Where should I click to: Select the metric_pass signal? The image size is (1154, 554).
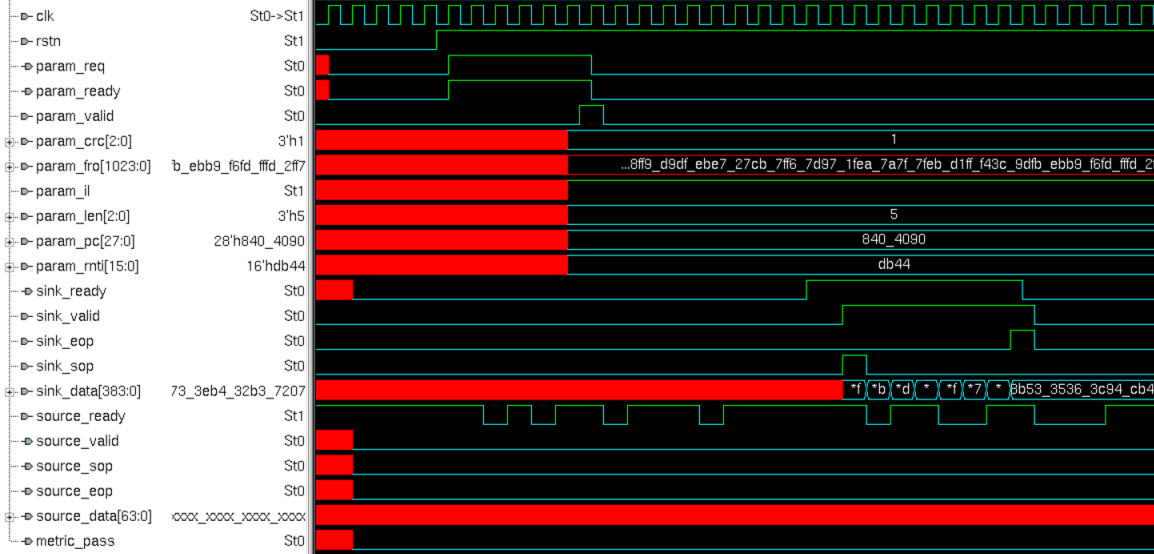[75, 541]
